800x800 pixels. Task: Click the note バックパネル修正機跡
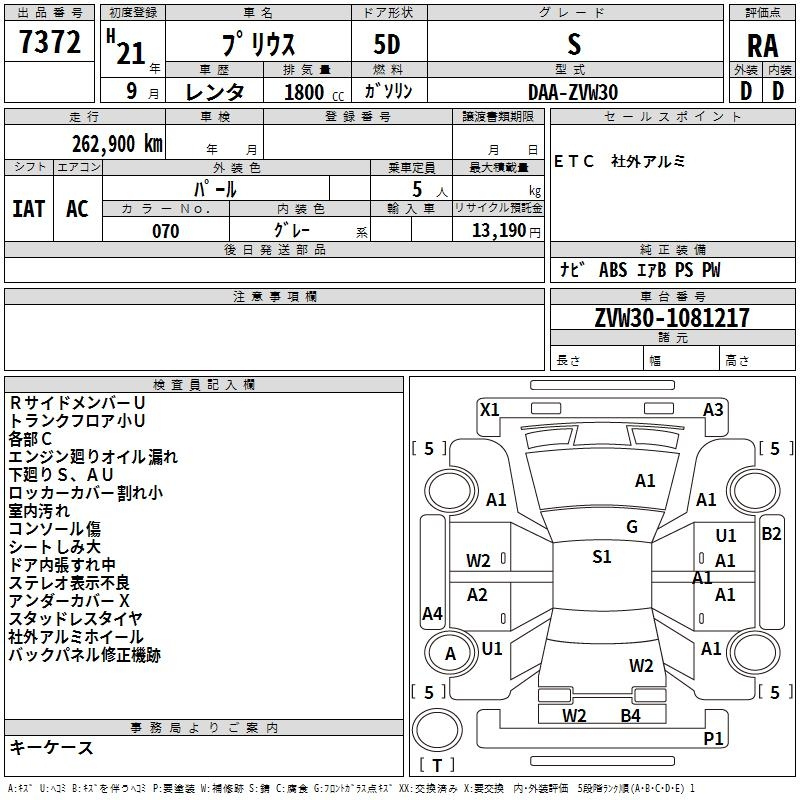coord(85,655)
